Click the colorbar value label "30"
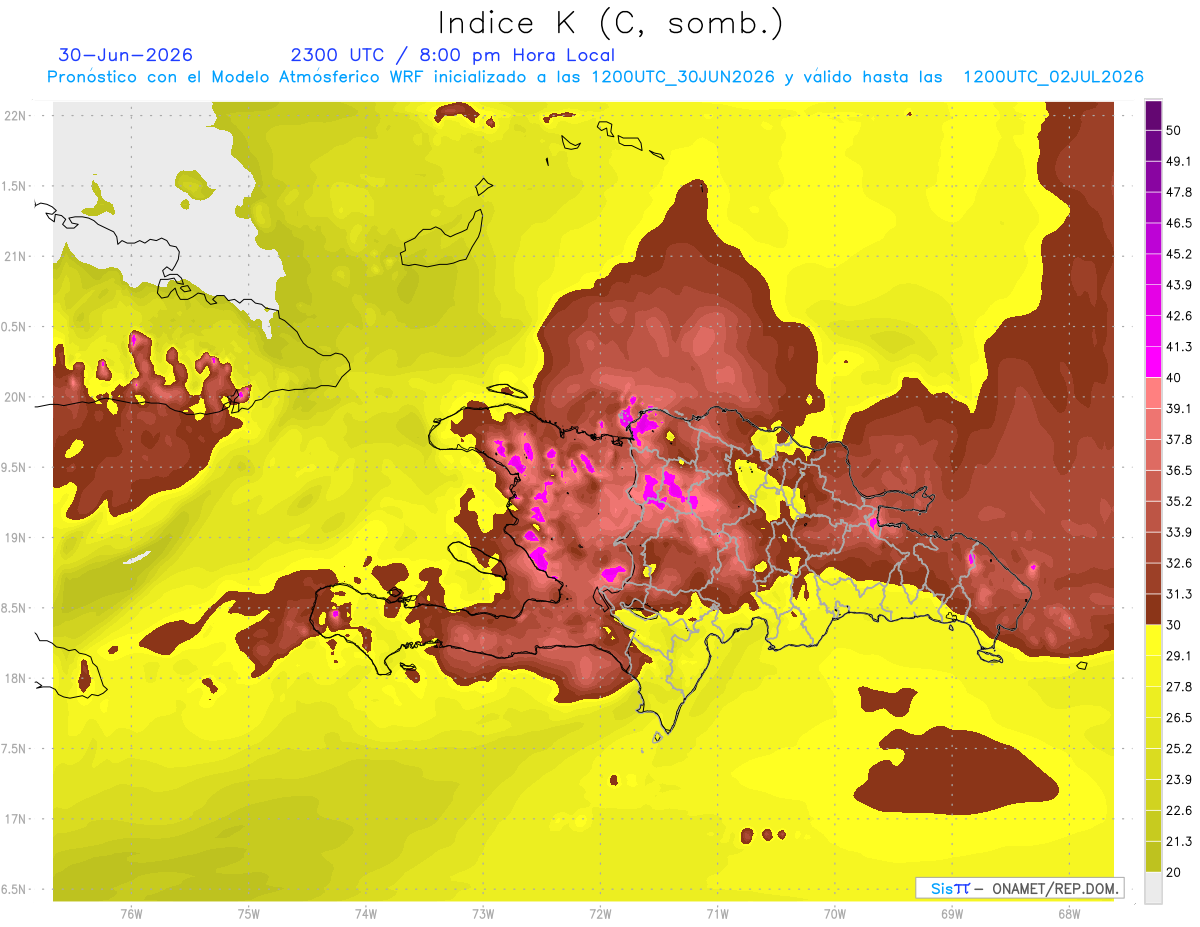Image resolution: width=1200 pixels, height=927 pixels. pyautogui.click(x=1175, y=625)
